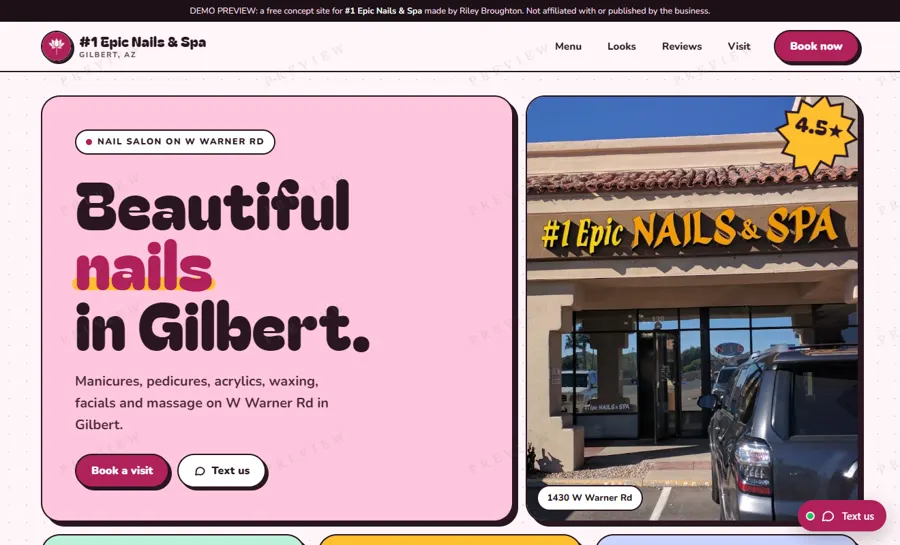The width and height of the screenshot is (900, 545).
Task: Click the Nail Salon on W Warner Rd pill
Action: click(x=175, y=142)
